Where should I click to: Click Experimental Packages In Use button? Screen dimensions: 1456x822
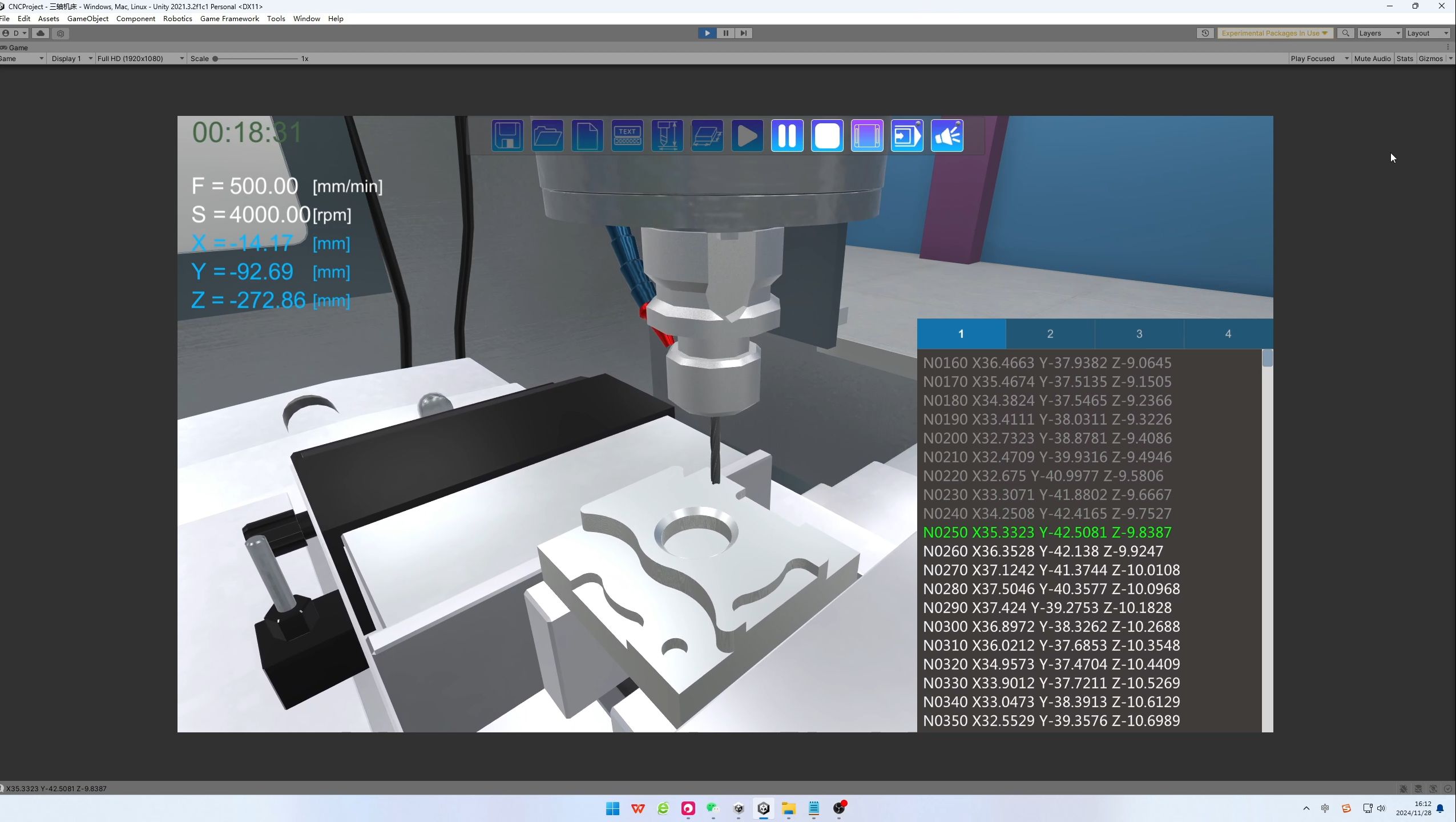pos(1273,33)
